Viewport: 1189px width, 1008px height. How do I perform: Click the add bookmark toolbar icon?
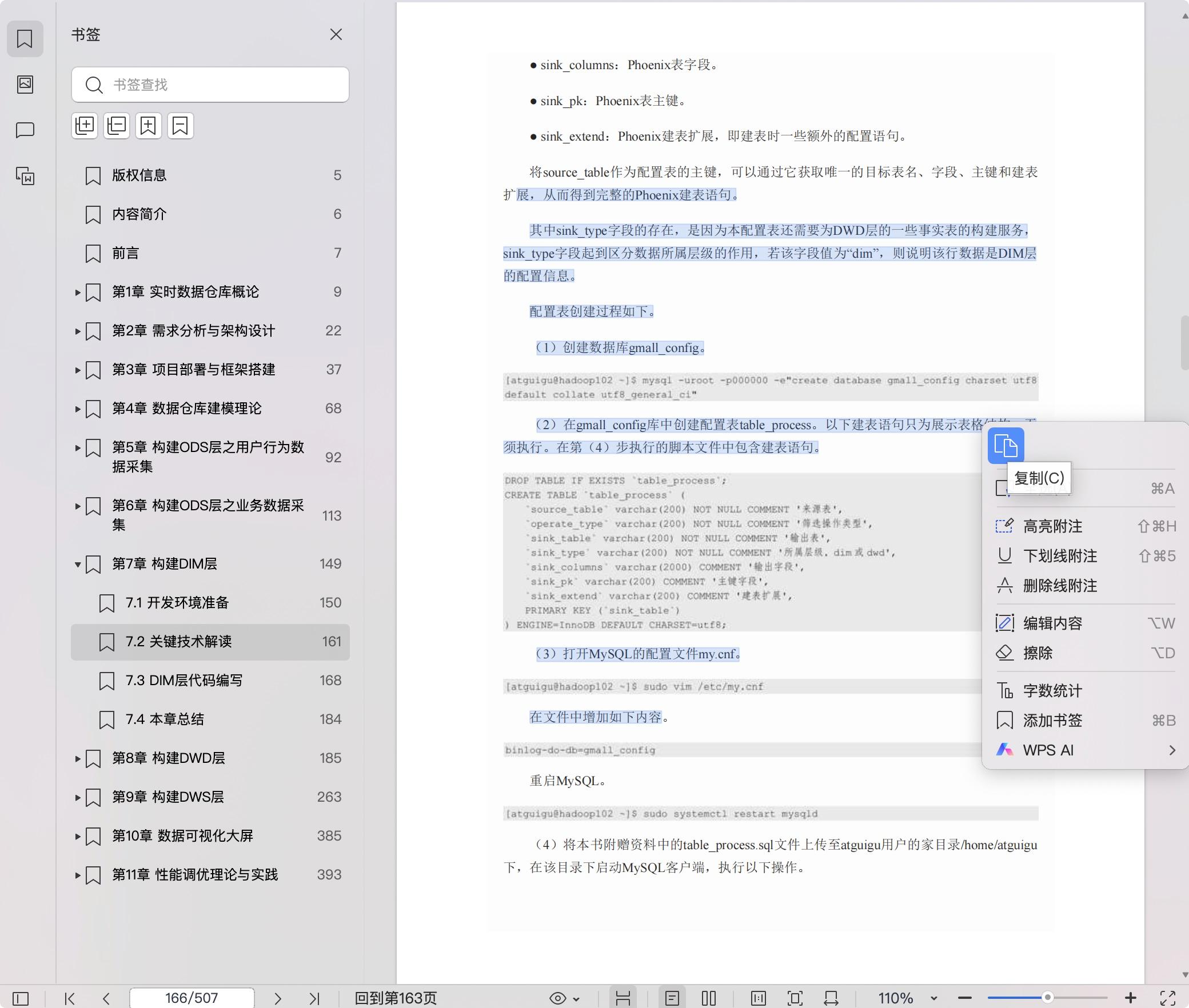pos(149,126)
